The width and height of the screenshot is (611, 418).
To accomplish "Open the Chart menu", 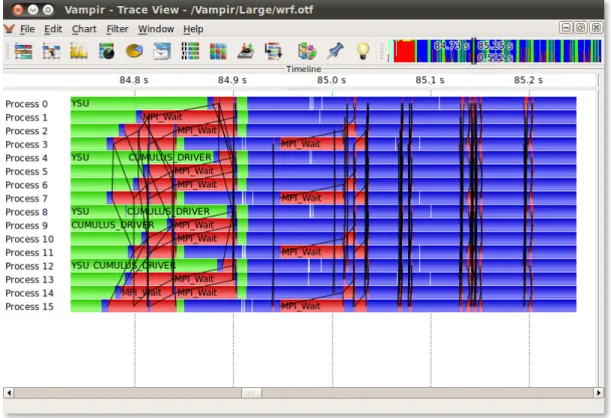I will 84,29.
